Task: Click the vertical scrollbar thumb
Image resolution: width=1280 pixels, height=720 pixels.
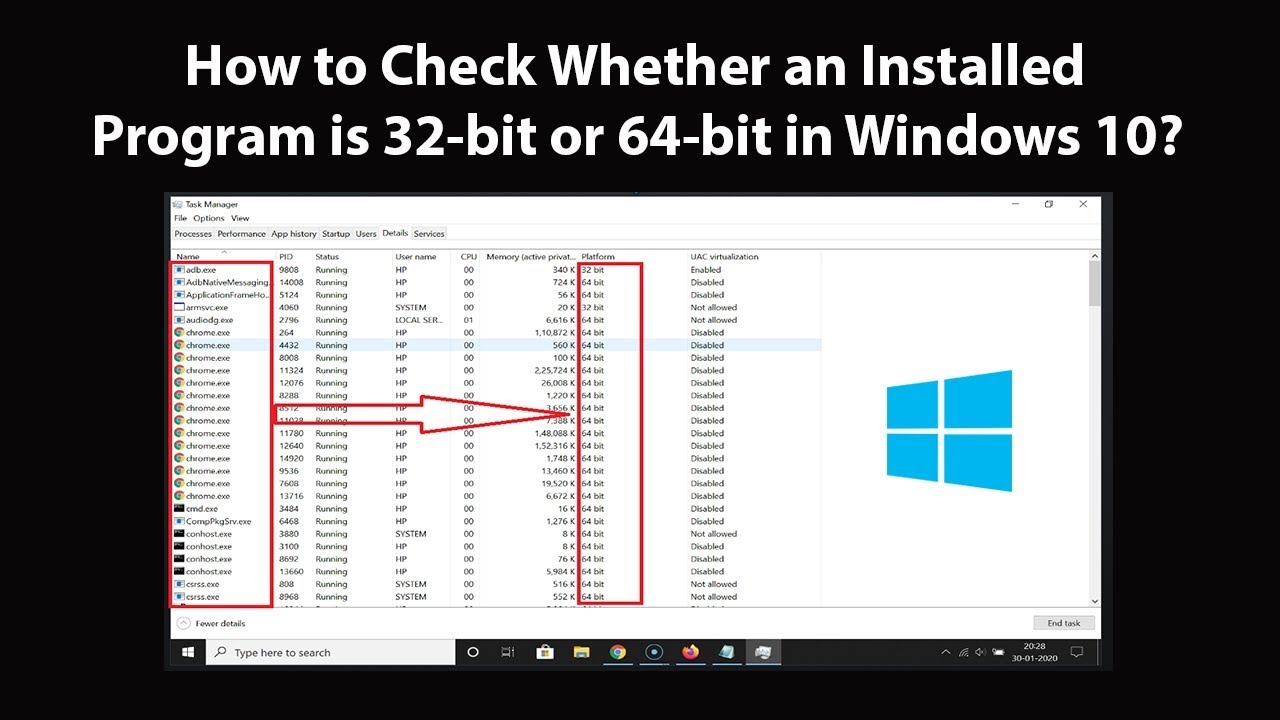Action: 1094,285
